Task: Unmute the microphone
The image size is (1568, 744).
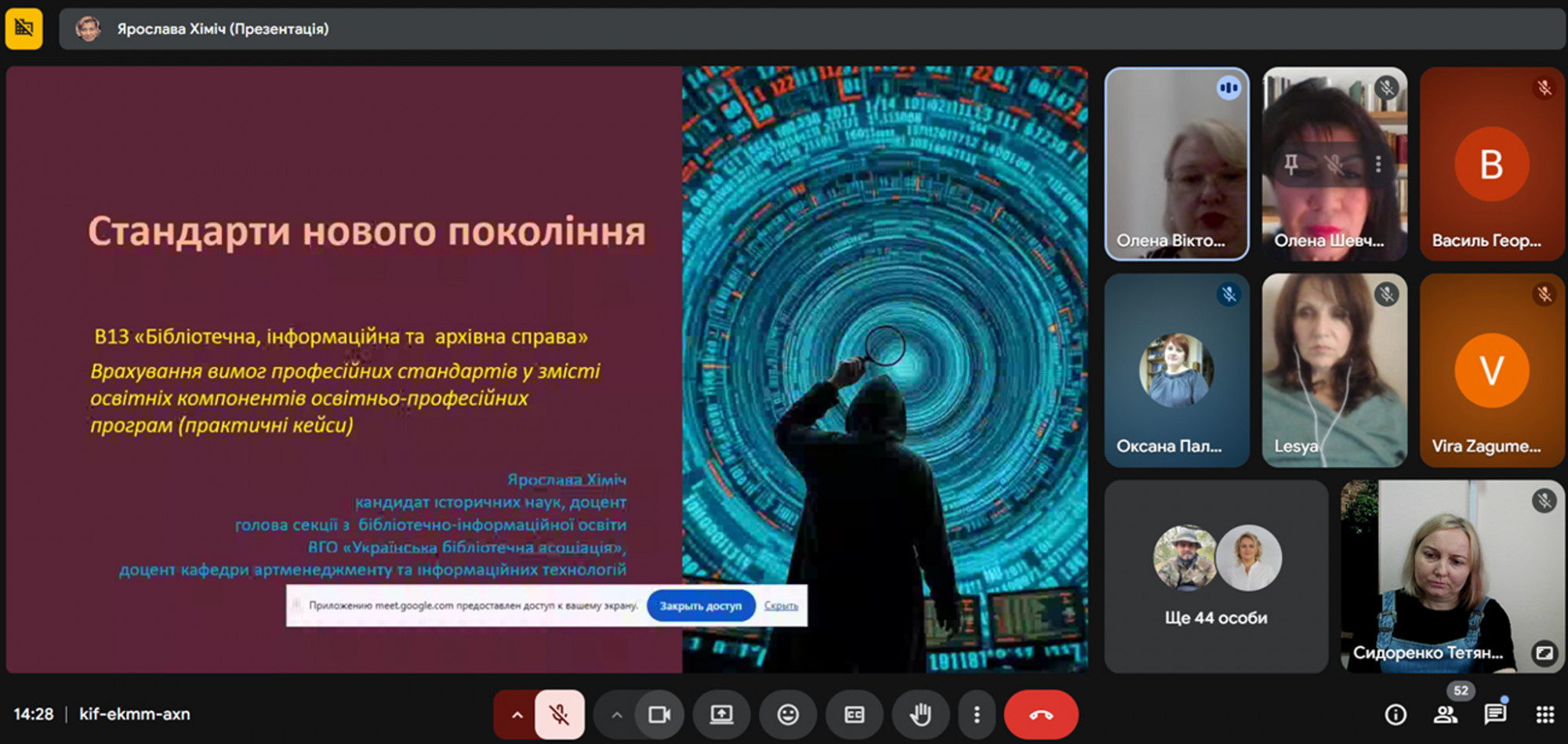Action: click(x=559, y=714)
